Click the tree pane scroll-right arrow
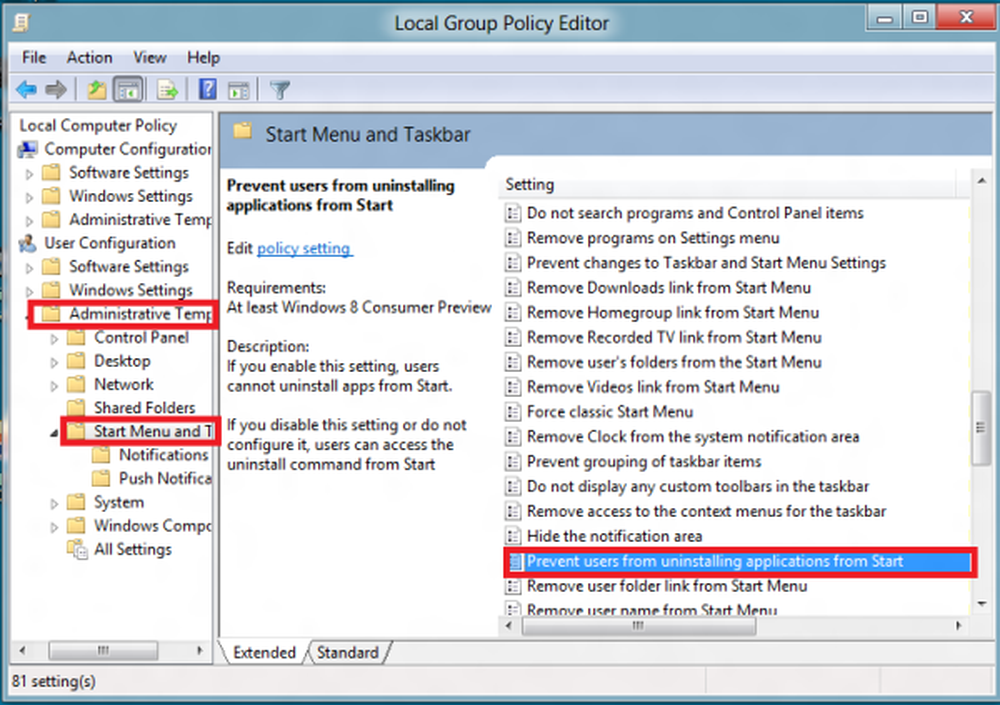The image size is (1000, 705). [x=200, y=651]
